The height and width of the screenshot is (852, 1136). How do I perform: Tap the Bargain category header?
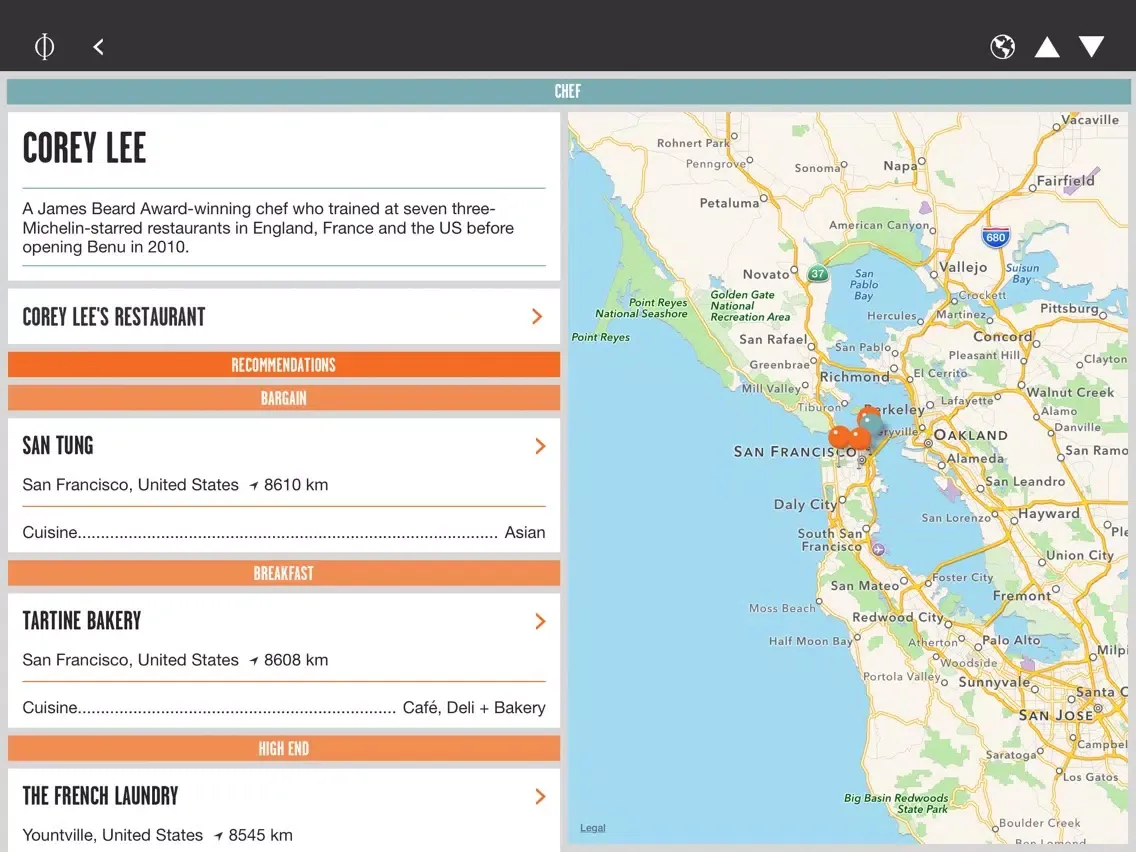[284, 398]
